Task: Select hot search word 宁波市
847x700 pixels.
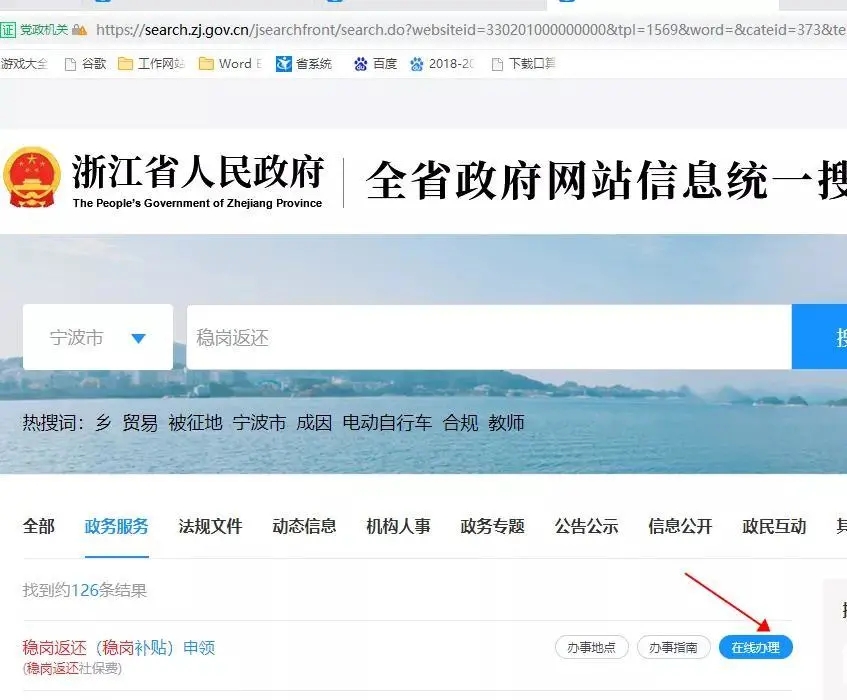Action: pyautogui.click(x=259, y=422)
